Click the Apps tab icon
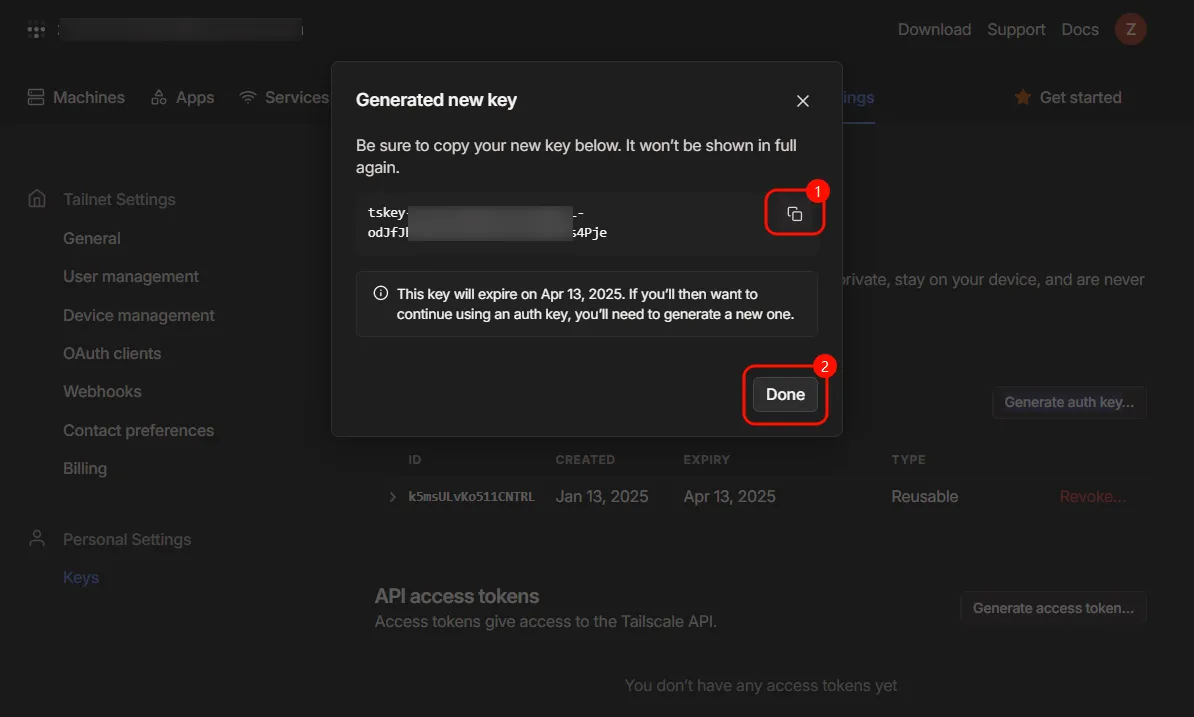This screenshot has height=717, width=1194. (x=159, y=97)
